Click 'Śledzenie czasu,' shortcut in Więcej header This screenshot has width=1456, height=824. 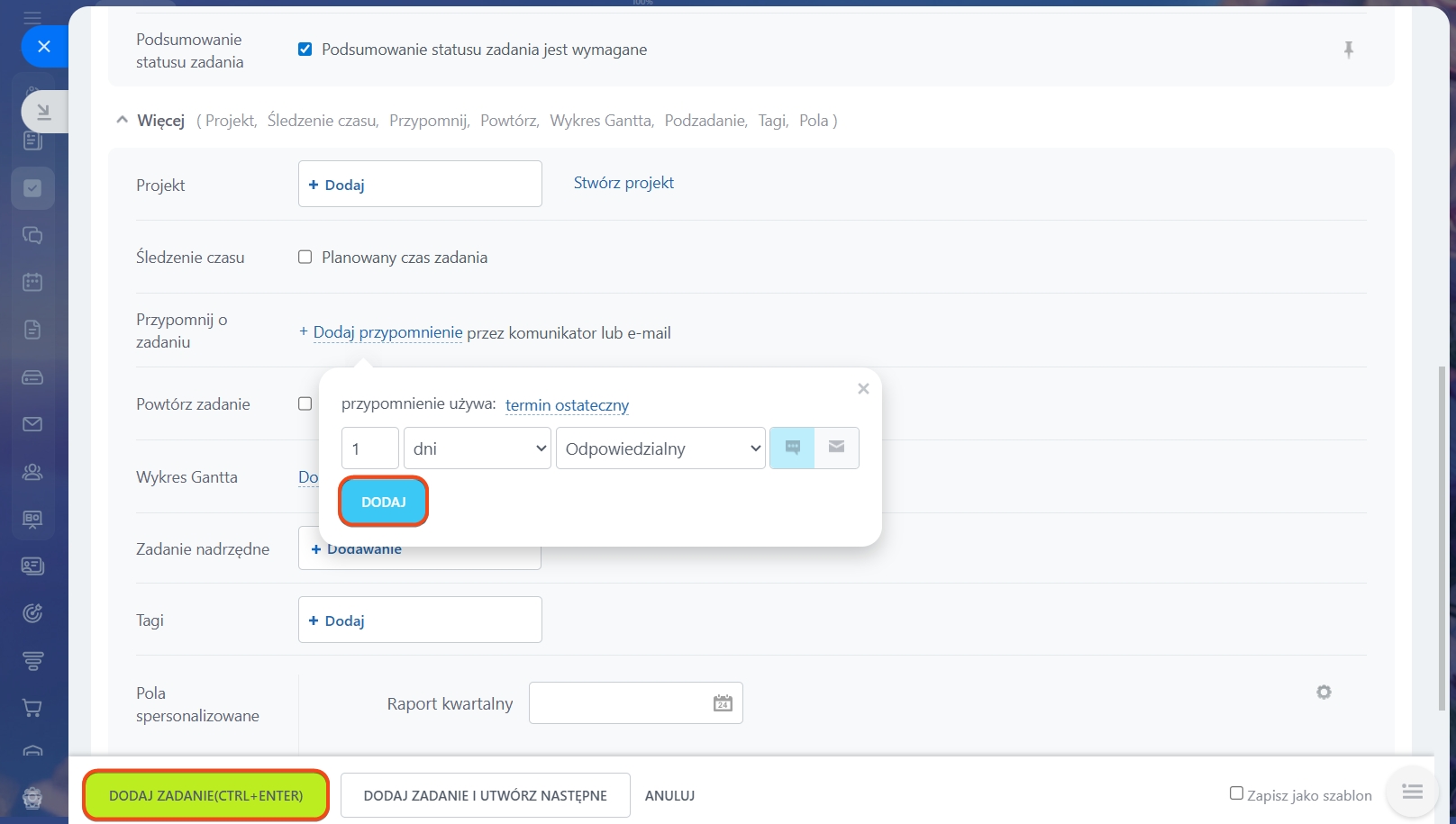click(323, 121)
